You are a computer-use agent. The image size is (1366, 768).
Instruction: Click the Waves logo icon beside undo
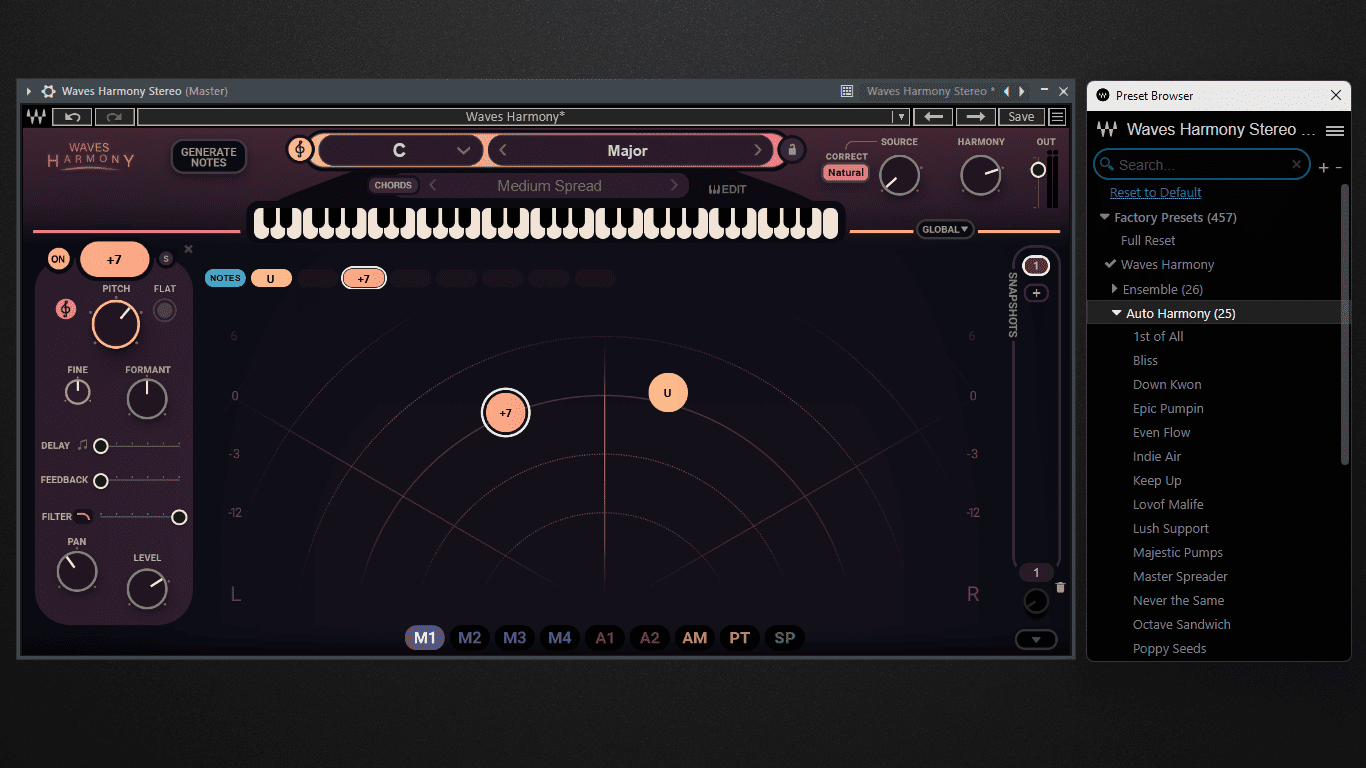pyautogui.click(x=37, y=117)
